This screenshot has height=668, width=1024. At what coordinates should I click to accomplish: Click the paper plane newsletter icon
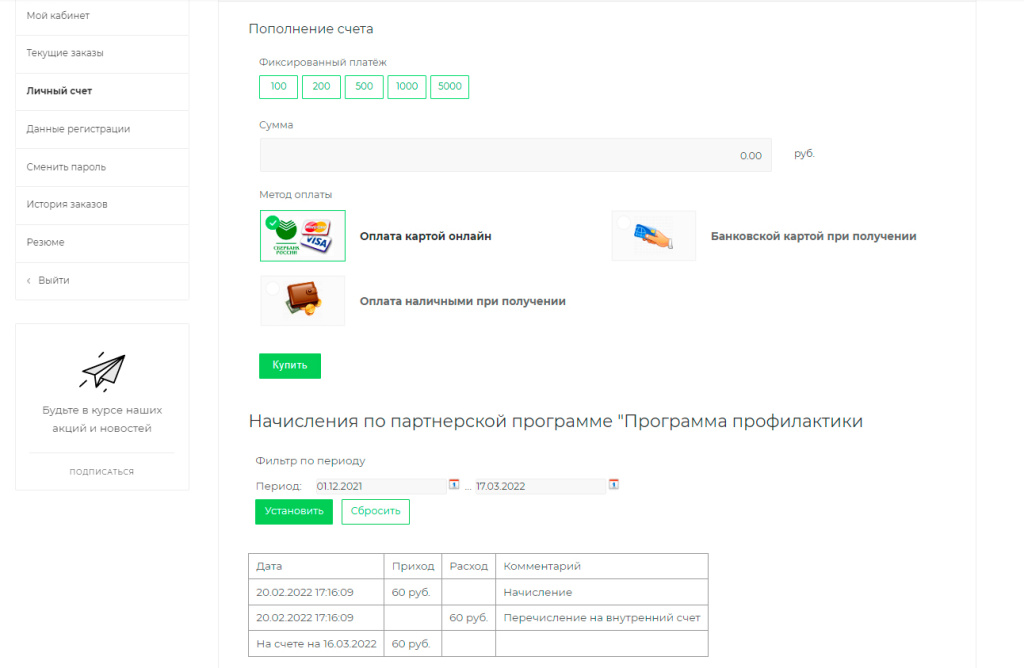tap(101, 368)
